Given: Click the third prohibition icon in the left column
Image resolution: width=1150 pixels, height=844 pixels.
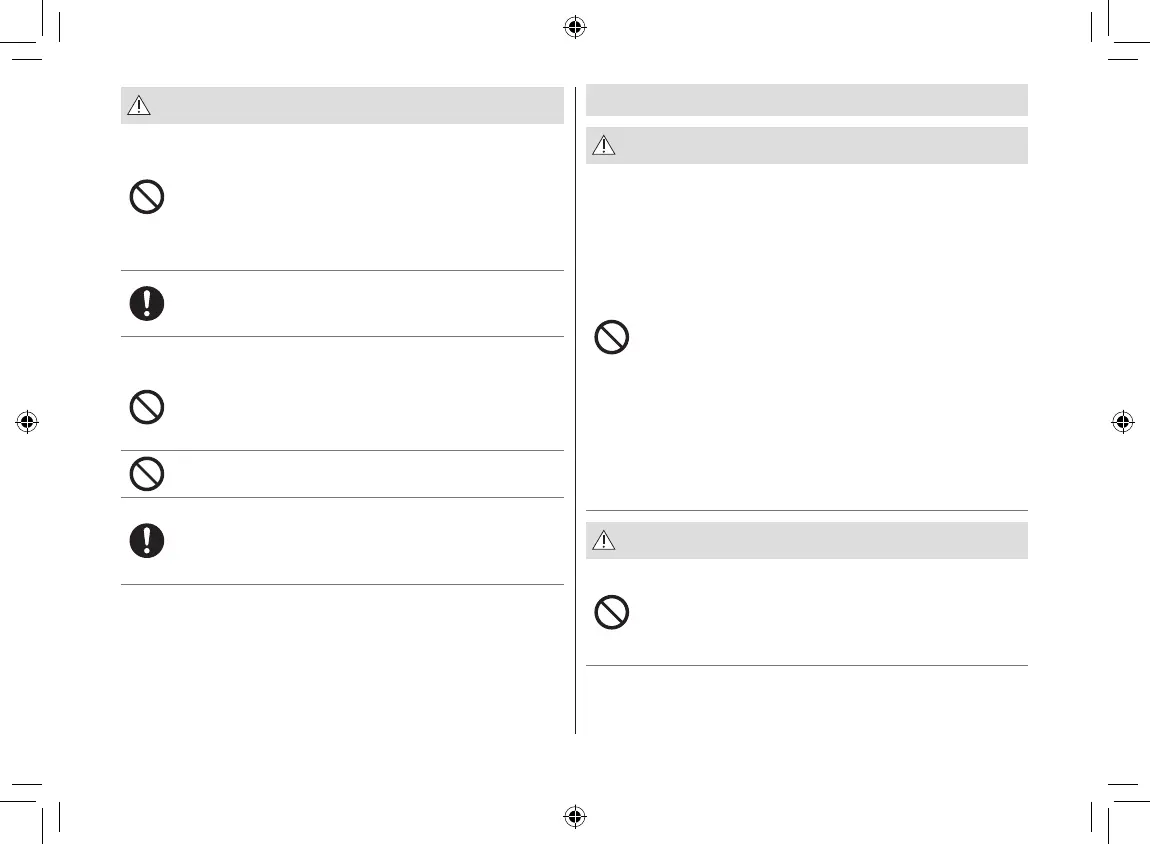Looking at the screenshot, I should [x=147, y=473].
